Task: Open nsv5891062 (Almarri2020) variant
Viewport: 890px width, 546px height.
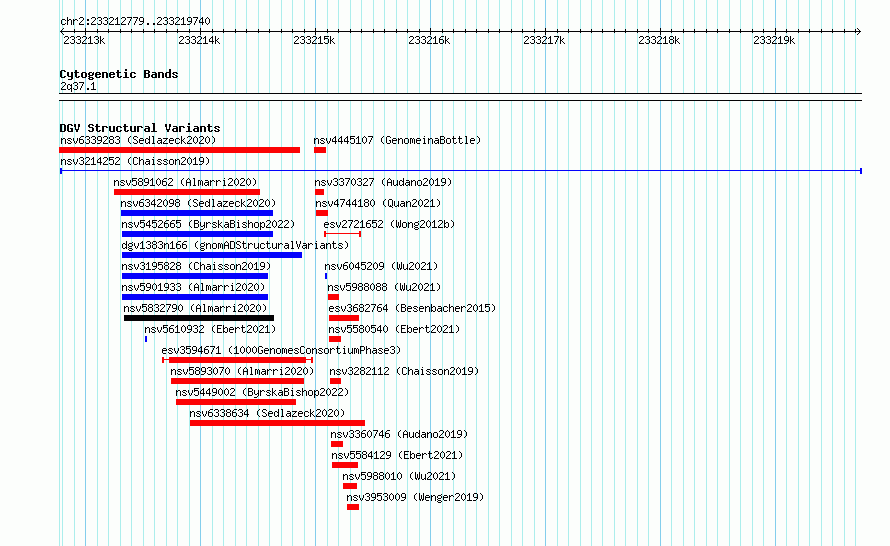Action: point(185,182)
